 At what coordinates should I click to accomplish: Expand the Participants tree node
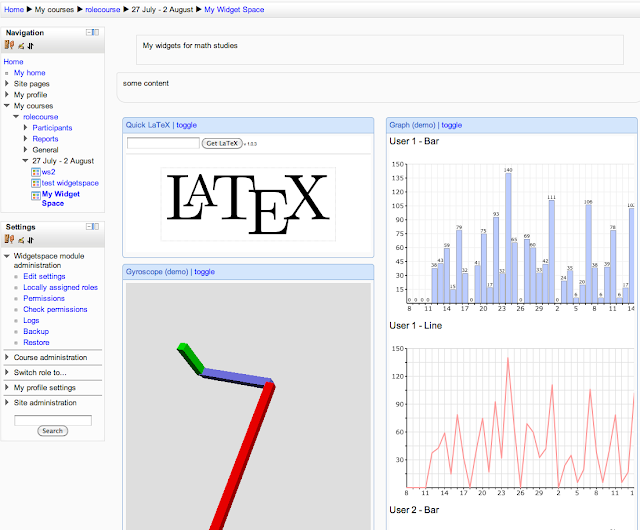click(25, 127)
